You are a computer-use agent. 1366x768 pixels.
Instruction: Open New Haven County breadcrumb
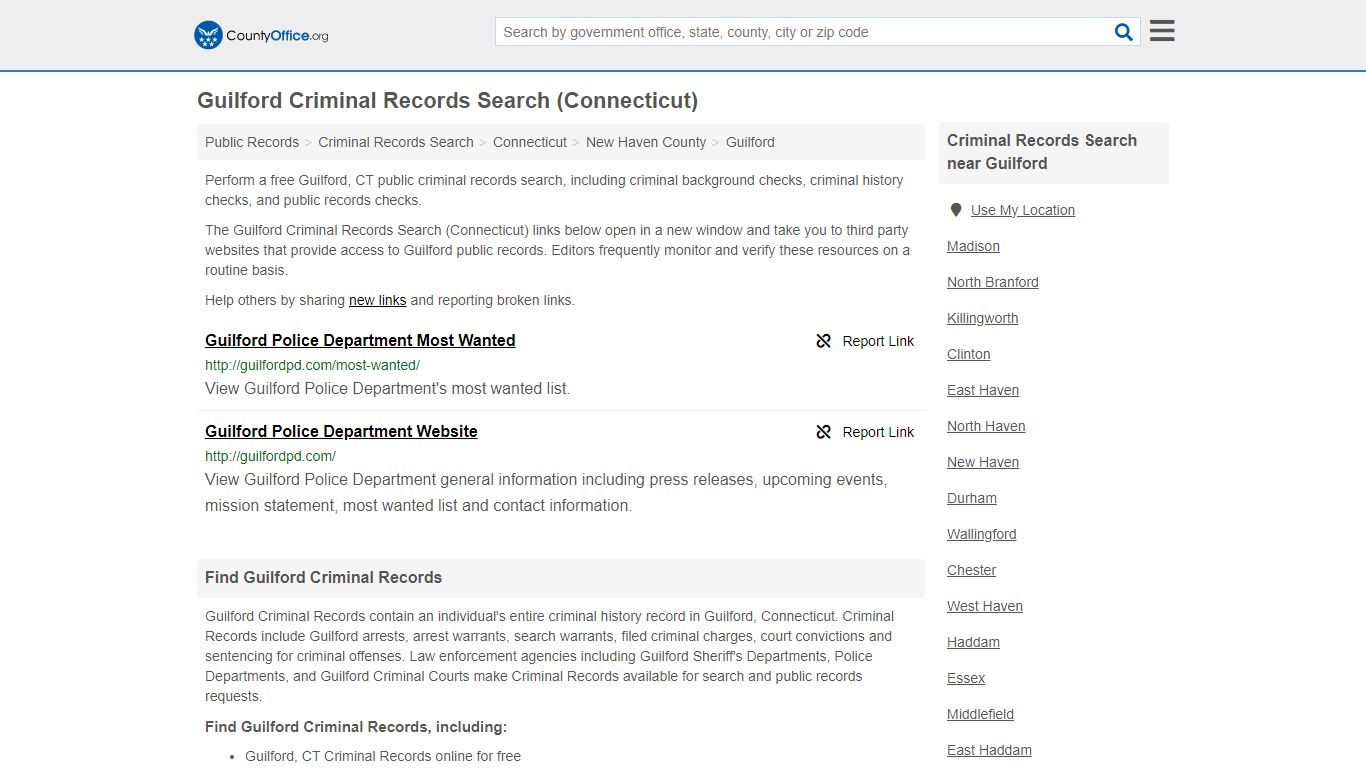coord(646,142)
